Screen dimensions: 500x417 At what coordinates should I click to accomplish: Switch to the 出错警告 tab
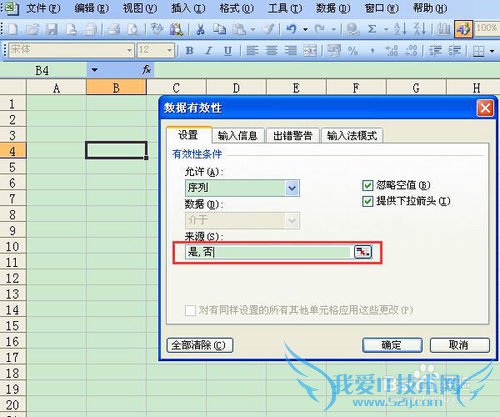pos(293,136)
